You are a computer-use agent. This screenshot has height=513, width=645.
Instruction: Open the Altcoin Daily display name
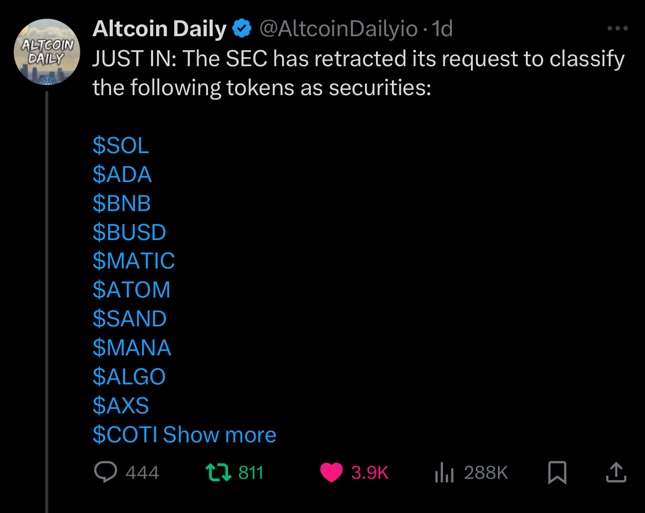tap(159, 29)
